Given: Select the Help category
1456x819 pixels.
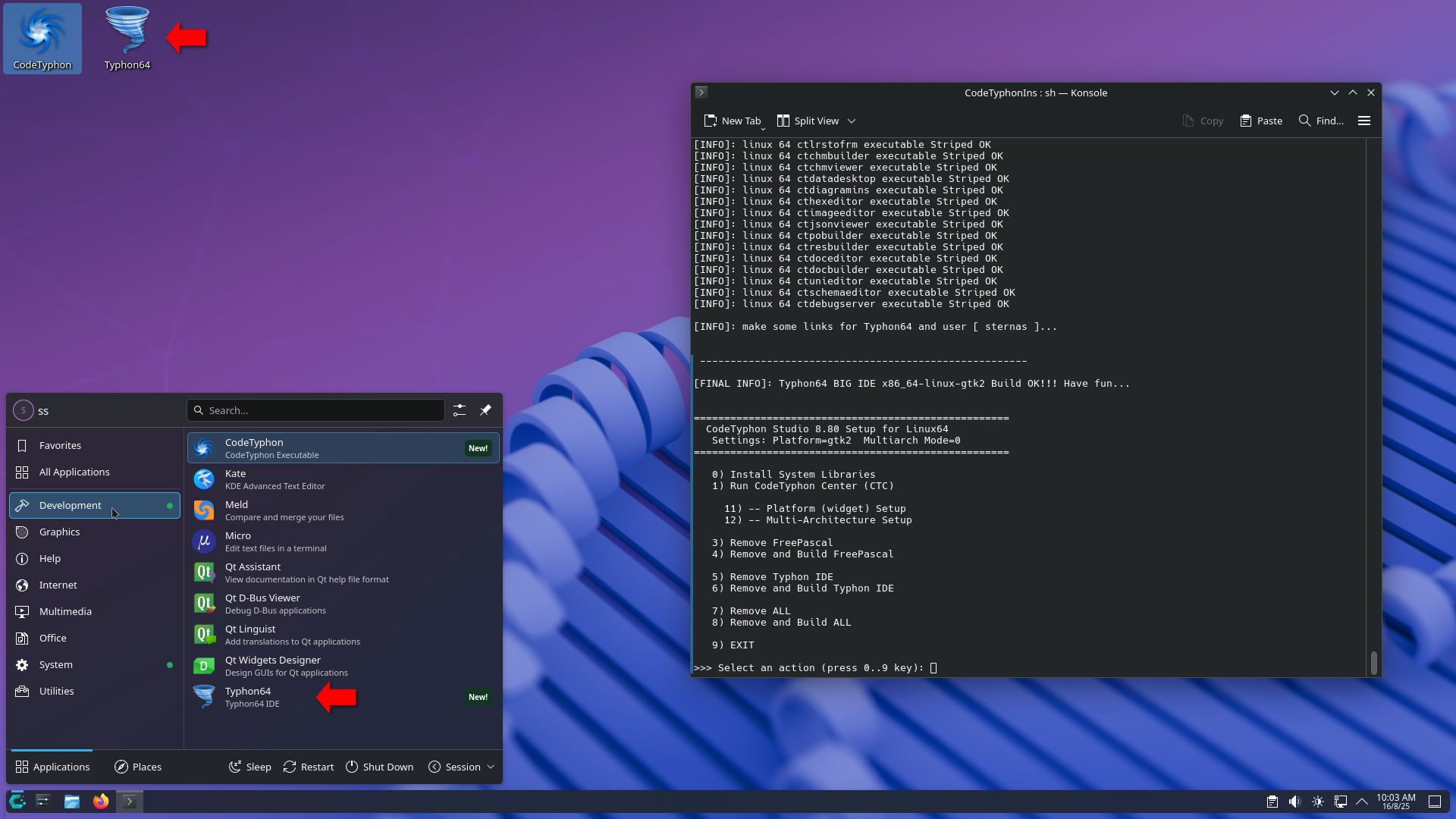Looking at the screenshot, I should tap(95, 558).
